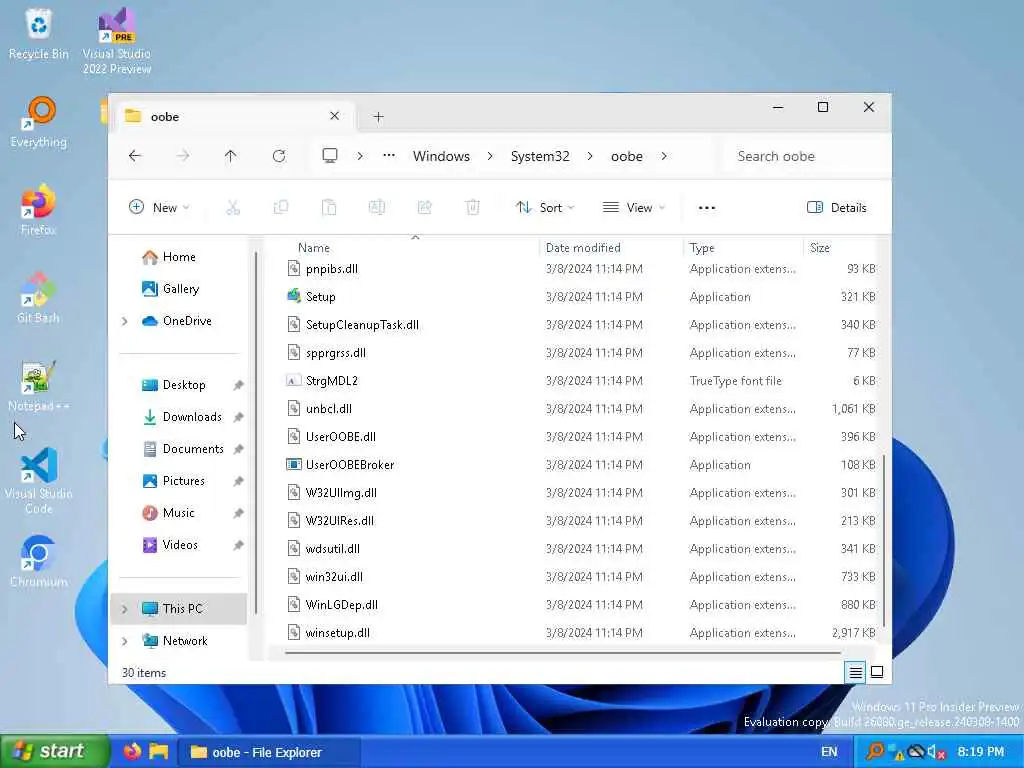
Task: Click File Explorer icon in taskbar quick launch
Action: [159, 751]
